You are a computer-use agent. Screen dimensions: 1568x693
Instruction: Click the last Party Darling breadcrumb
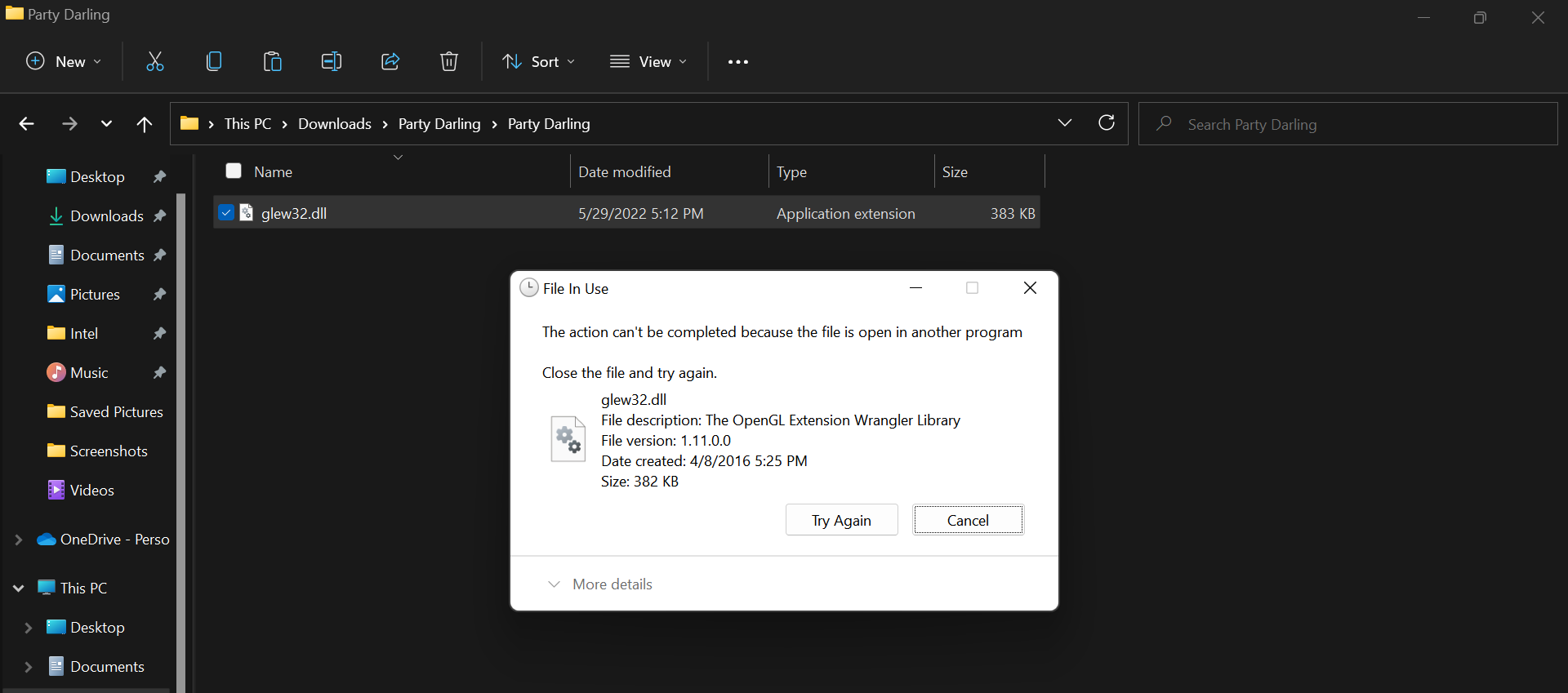pyautogui.click(x=549, y=124)
